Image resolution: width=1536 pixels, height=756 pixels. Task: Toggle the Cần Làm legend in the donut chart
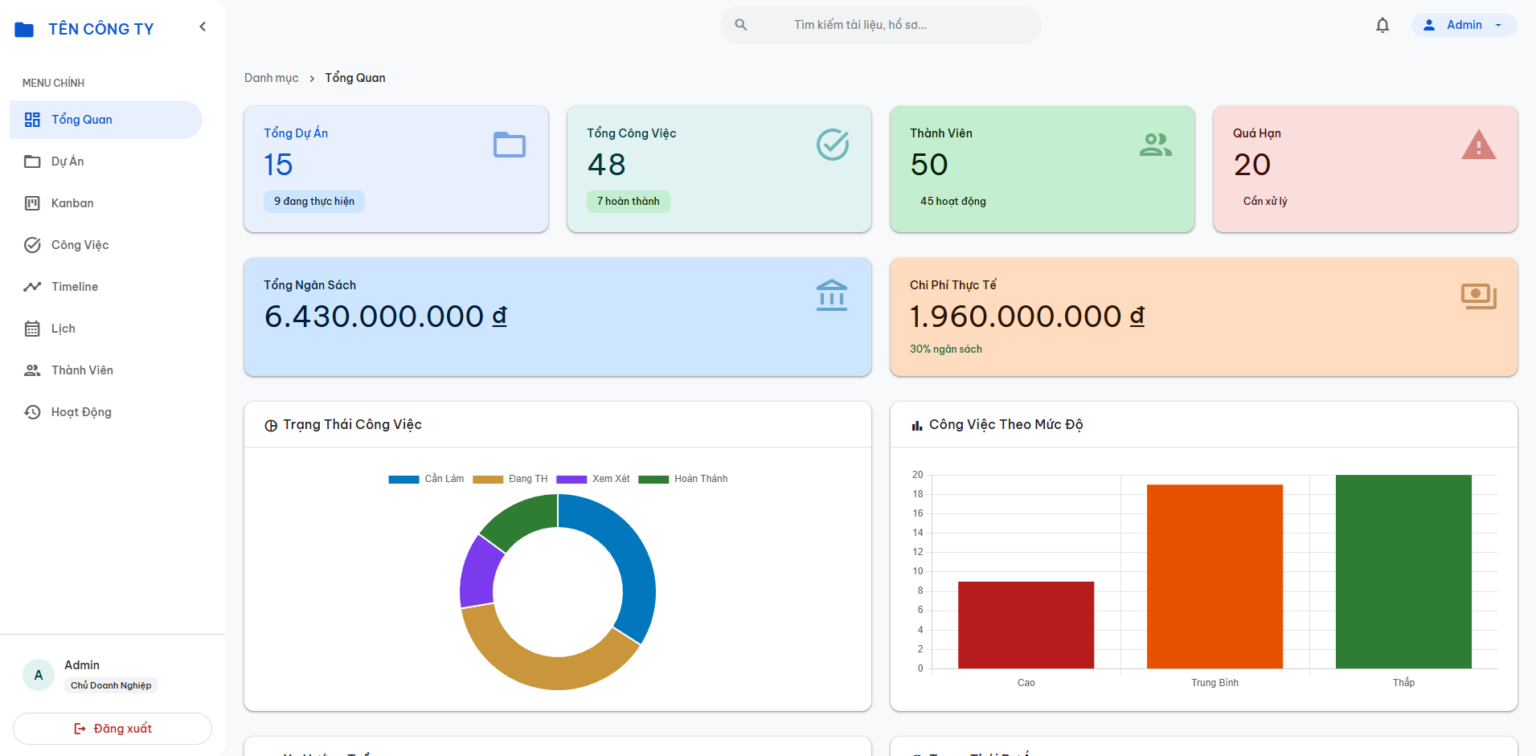click(426, 479)
